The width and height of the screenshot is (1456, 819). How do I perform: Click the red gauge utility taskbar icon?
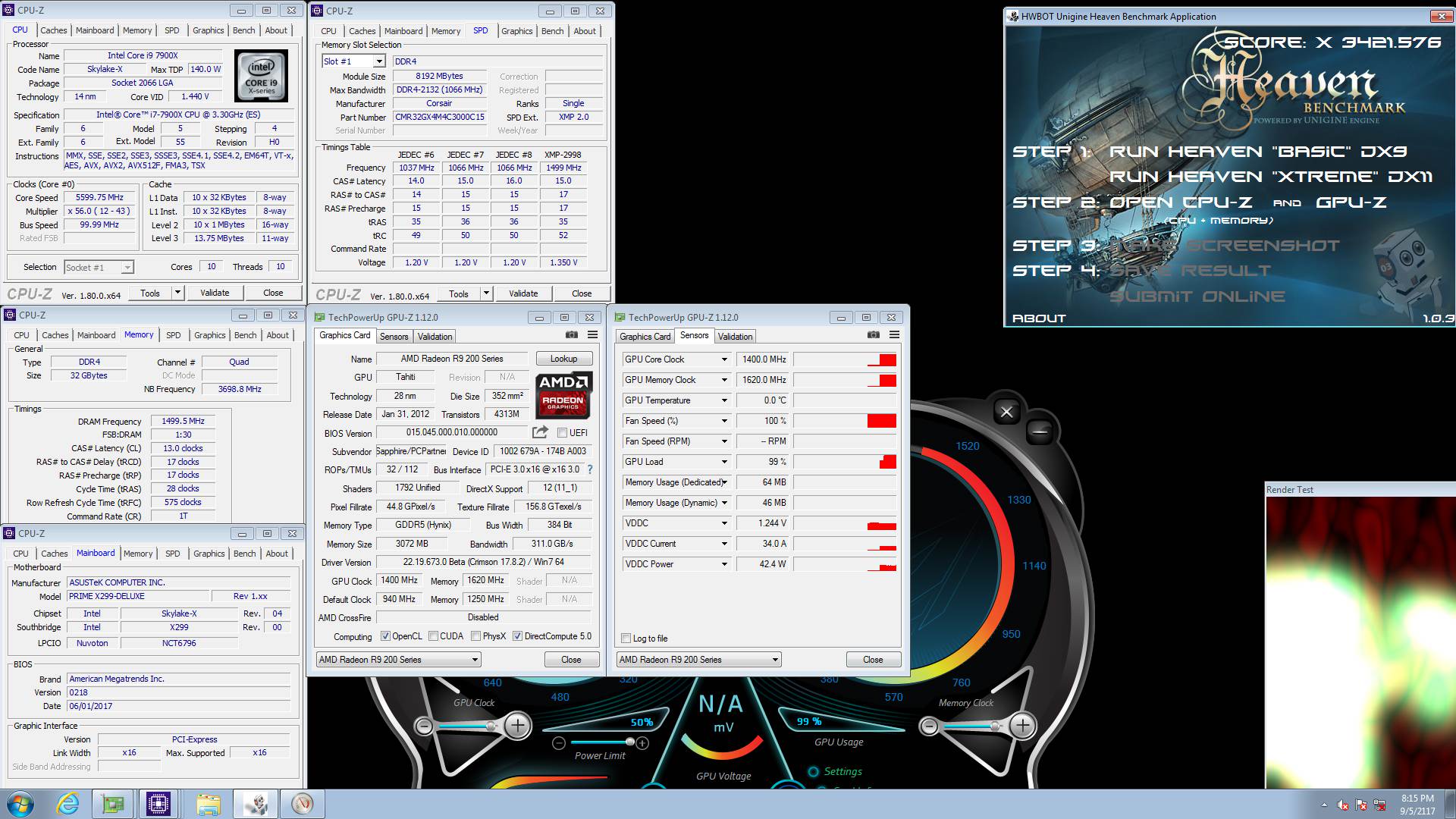[x=302, y=804]
